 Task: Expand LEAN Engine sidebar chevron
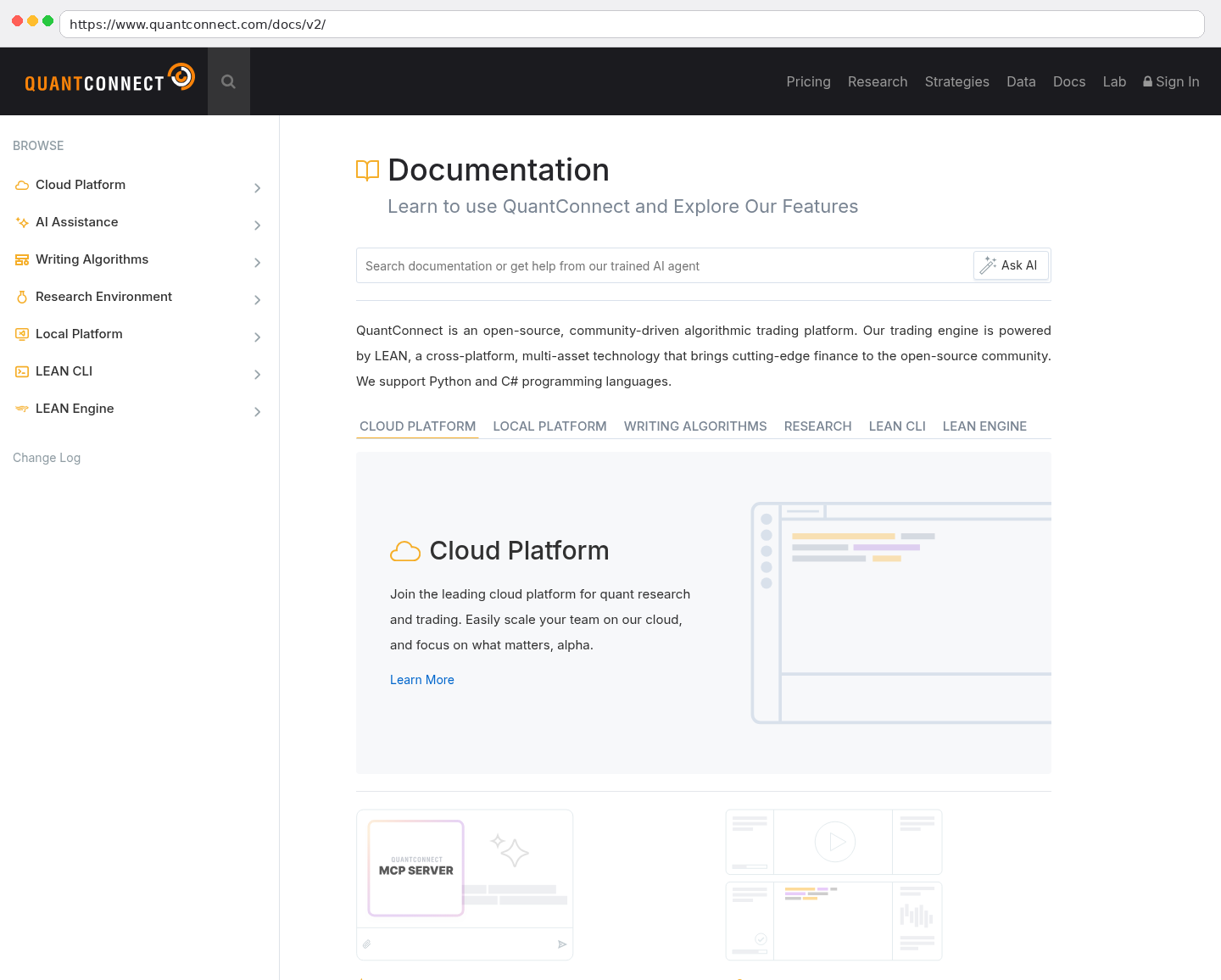tap(258, 411)
